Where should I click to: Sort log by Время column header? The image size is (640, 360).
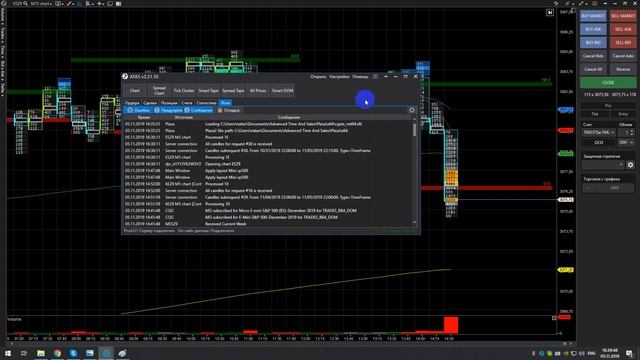coord(144,117)
